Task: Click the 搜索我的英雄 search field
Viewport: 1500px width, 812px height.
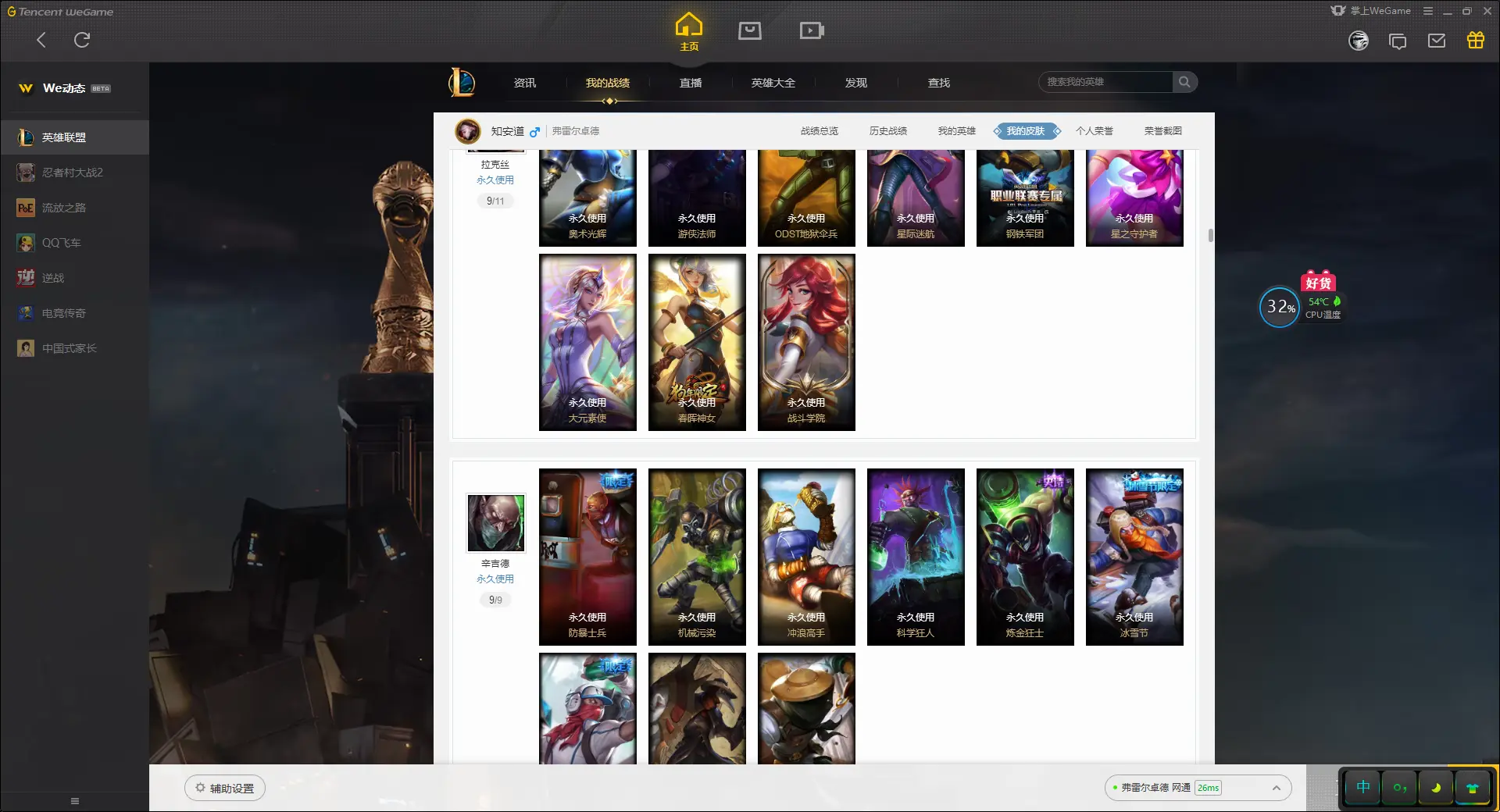Action: tap(1105, 82)
